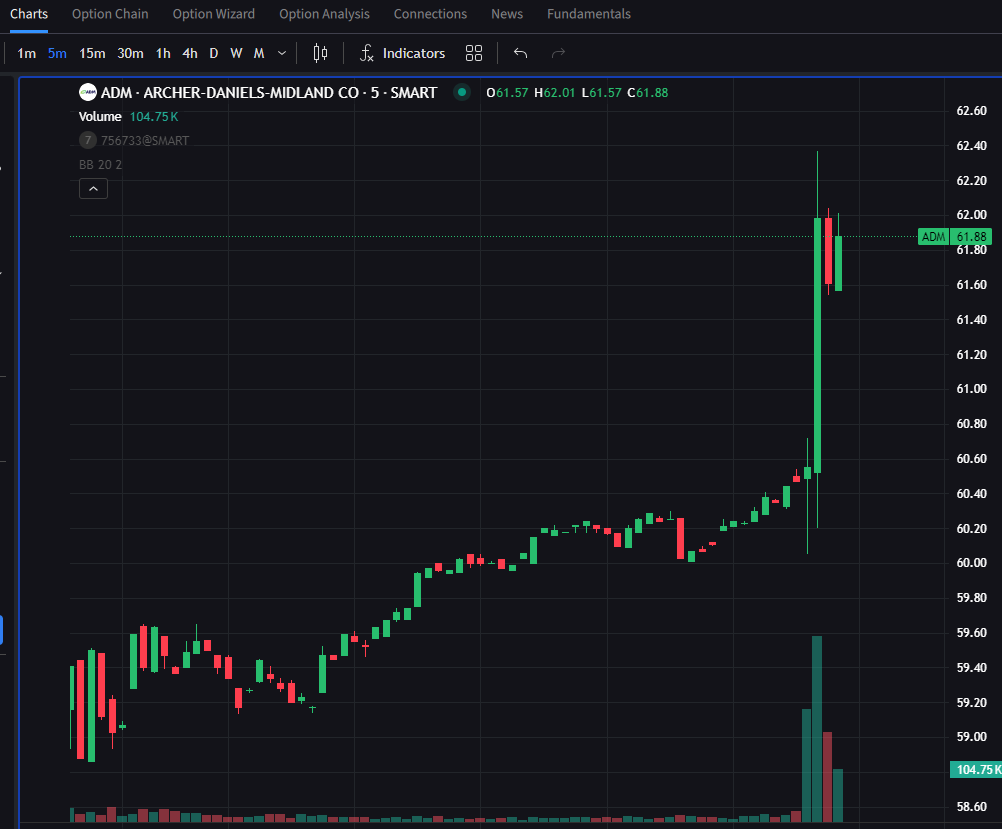
Task: Switch to the 15m interval
Action: [x=92, y=53]
